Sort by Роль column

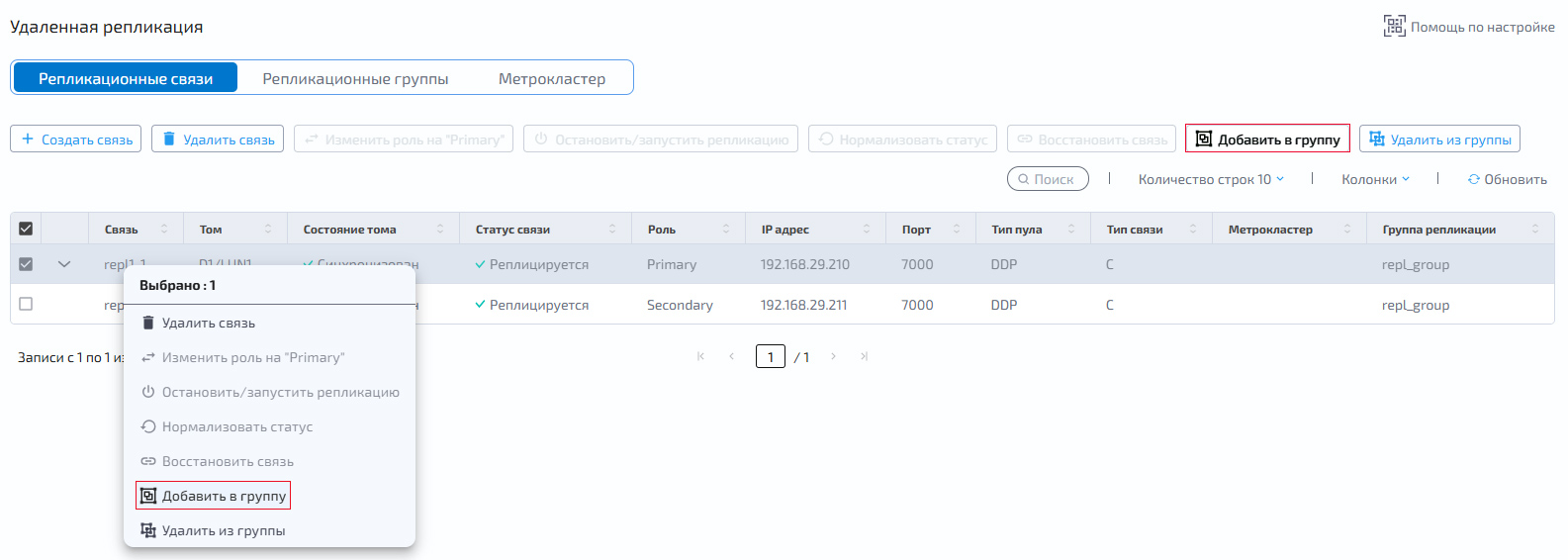point(726,229)
